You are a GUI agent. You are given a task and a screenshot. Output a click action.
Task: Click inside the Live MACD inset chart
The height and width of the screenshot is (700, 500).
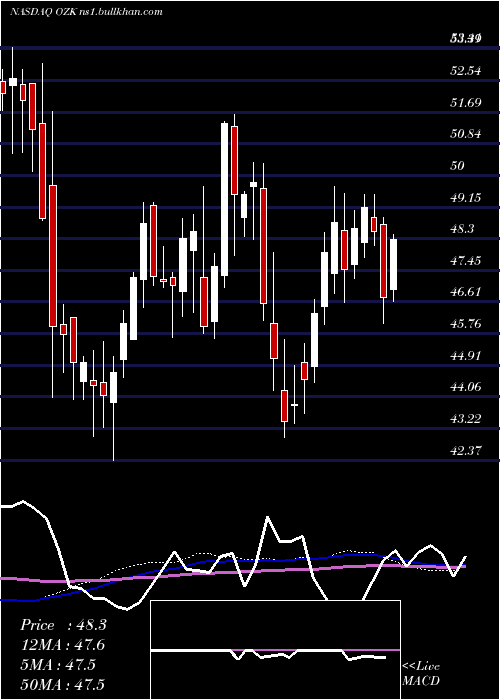(275, 650)
